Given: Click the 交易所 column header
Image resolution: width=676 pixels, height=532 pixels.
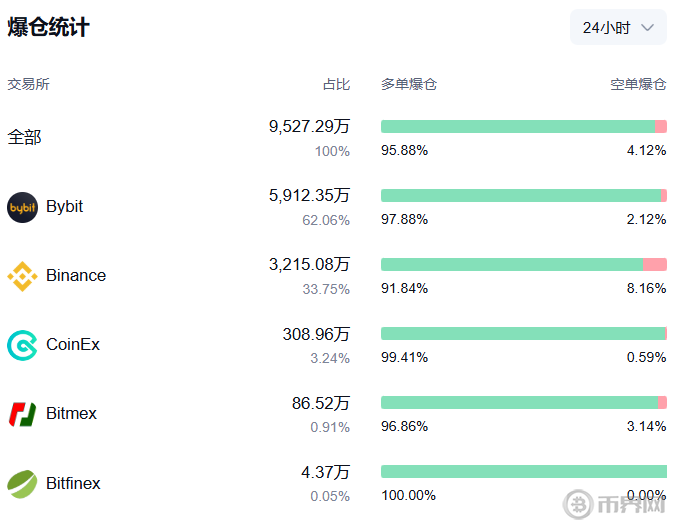Looking at the screenshot, I should [x=29, y=84].
